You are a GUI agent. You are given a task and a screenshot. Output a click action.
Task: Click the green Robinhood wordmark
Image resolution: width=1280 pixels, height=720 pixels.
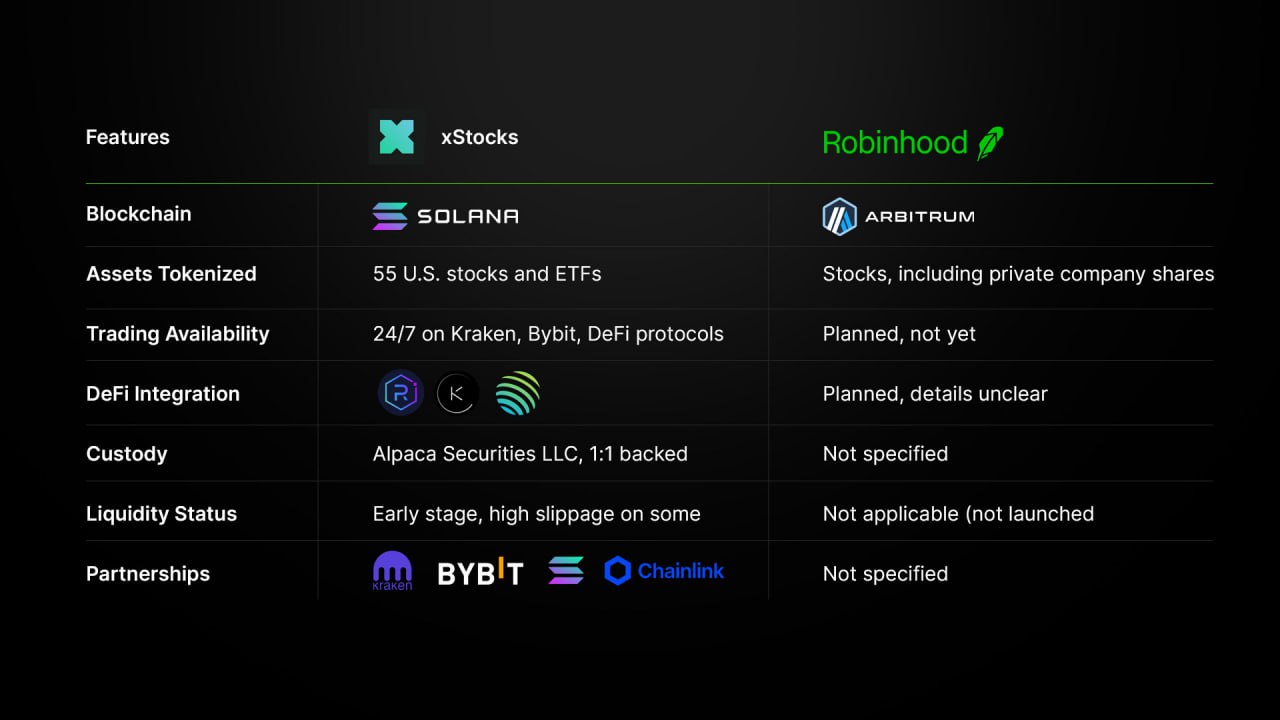(894, 143)
